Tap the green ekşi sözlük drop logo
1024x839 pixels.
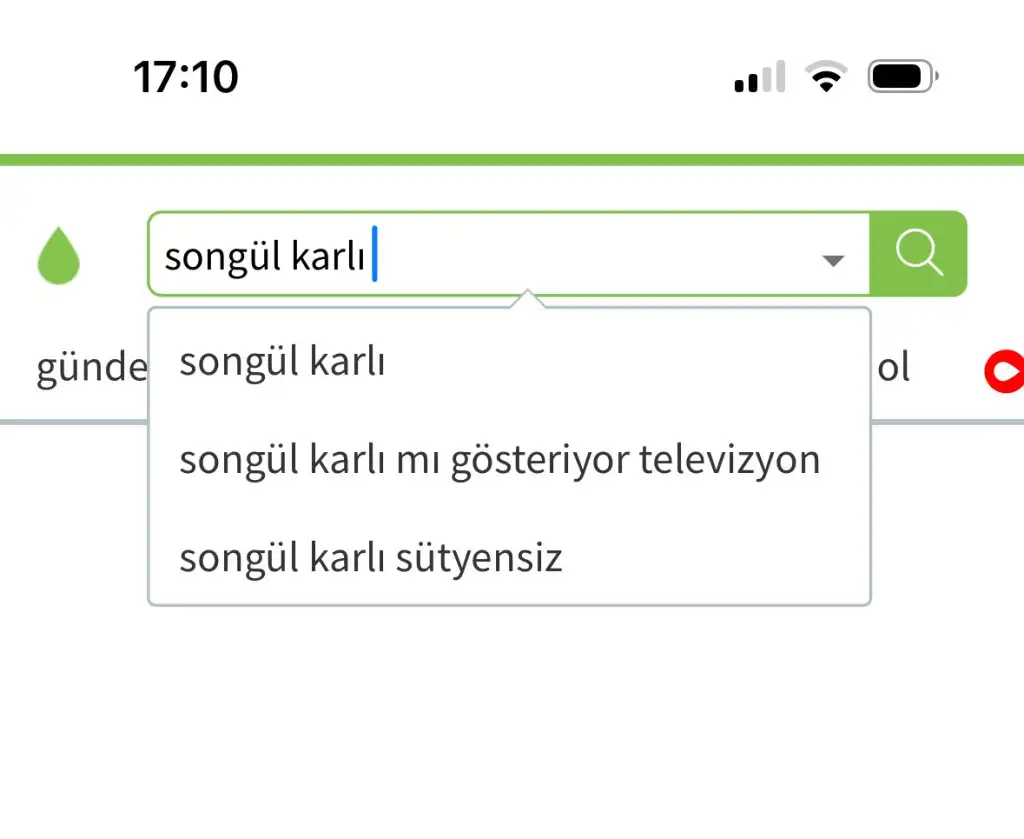tap(59, 255)
